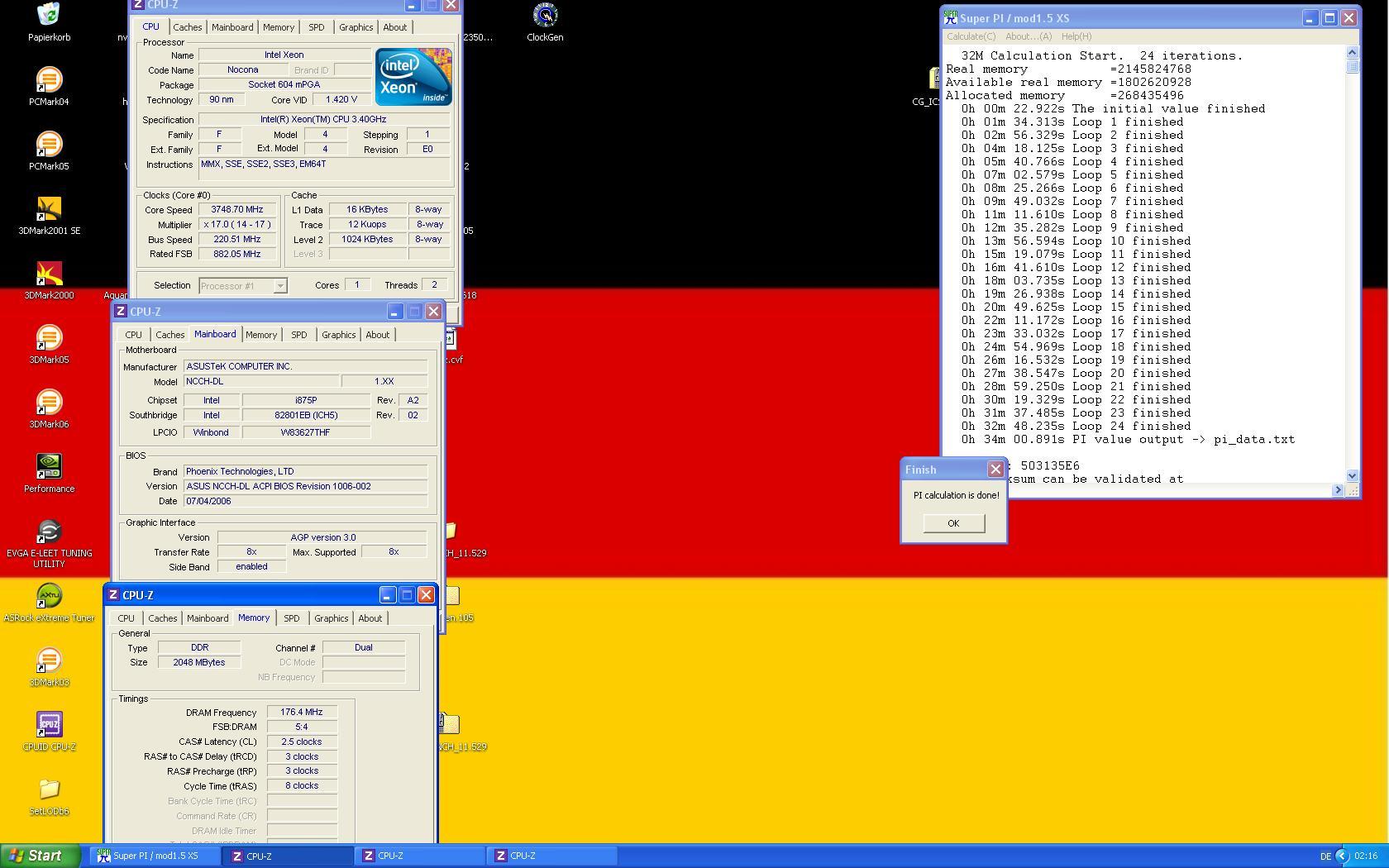Open the ClockGen desktop icon
Screen dimensions: 1389x868
point(545,15)
